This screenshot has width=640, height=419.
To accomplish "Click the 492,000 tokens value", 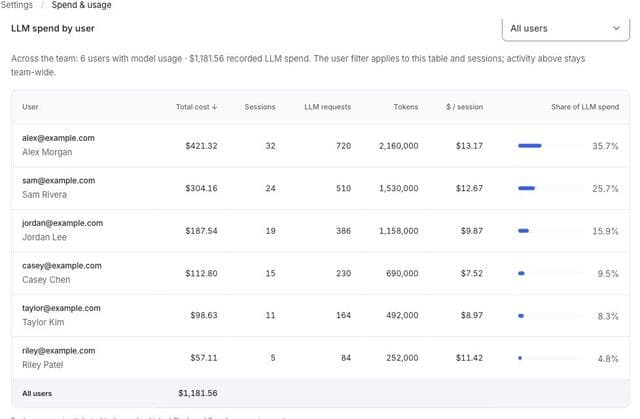I will coord(402,315).
